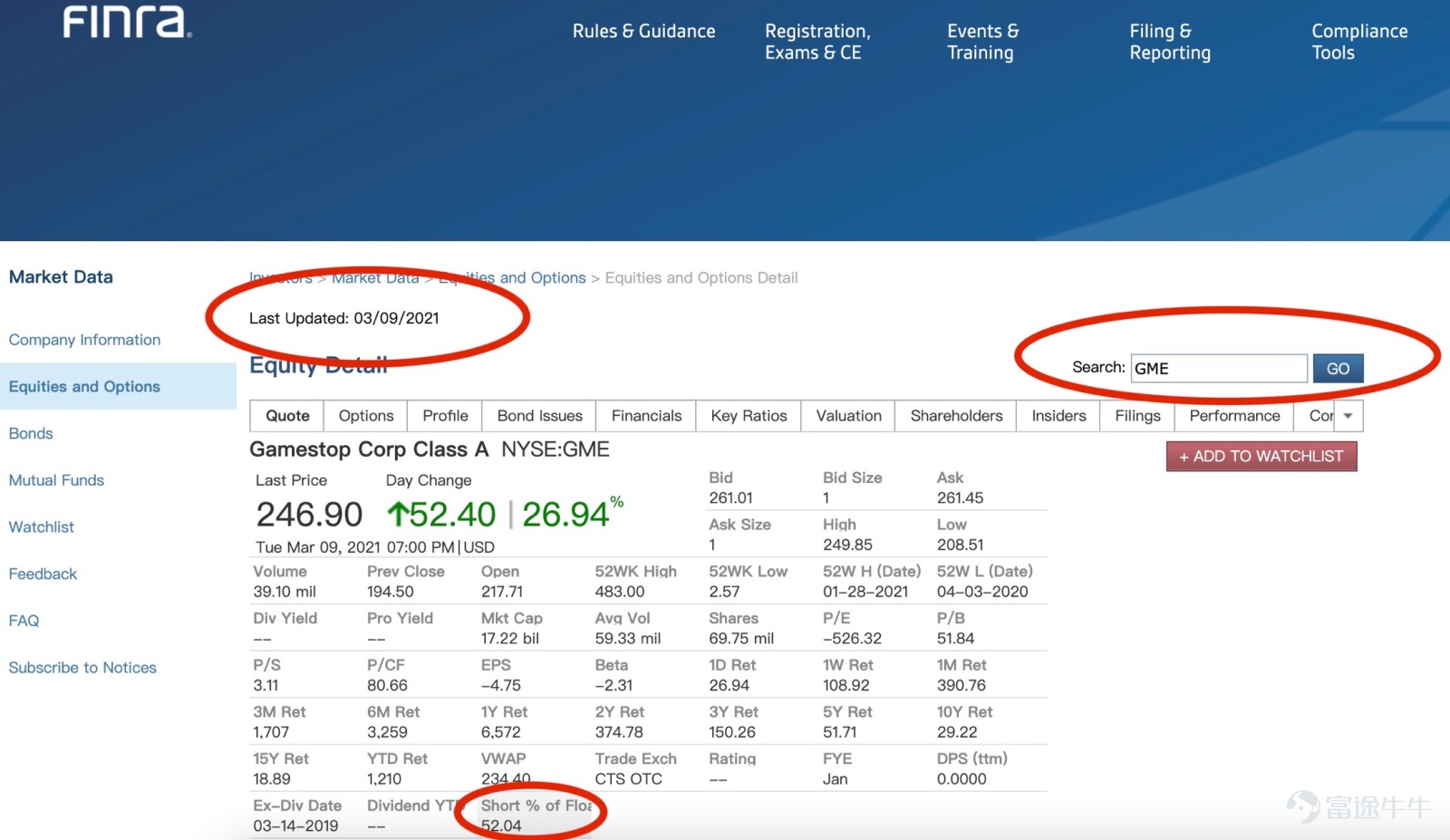Click the Ex-Div Date value 03-14-2019

(x=295, y=826)
